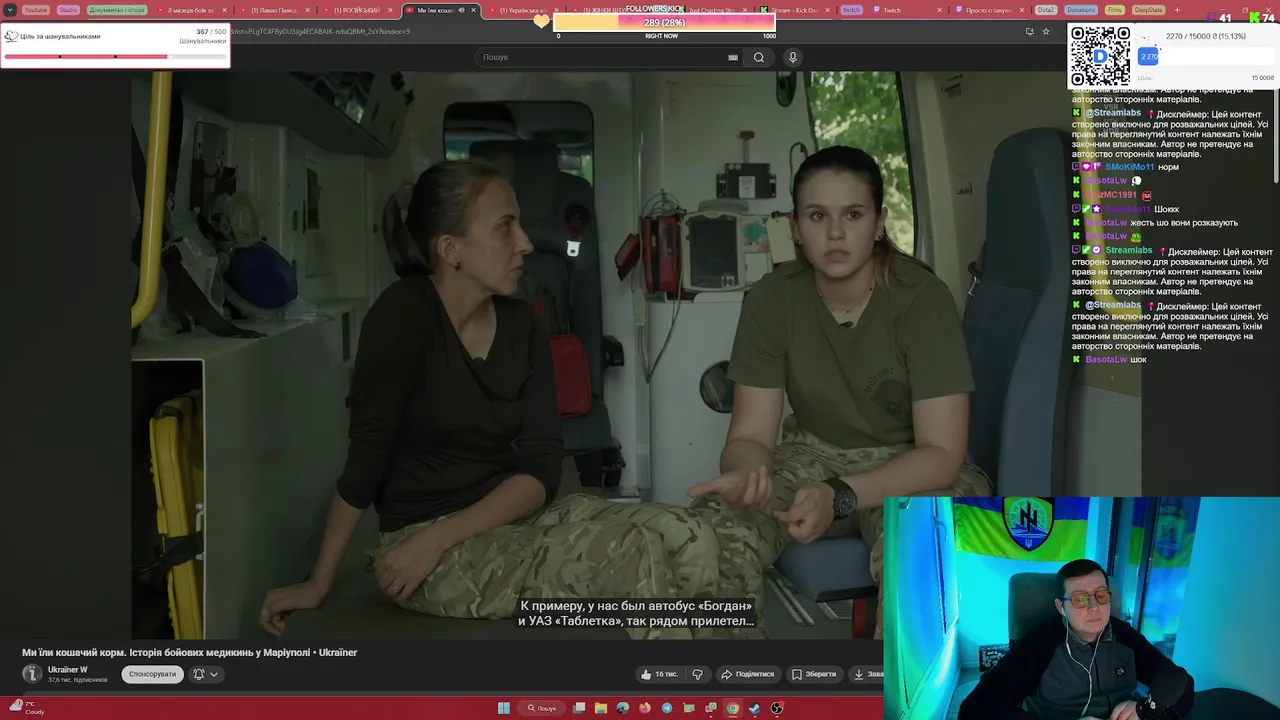Switch to the "(1) Павло Паліса" tab
The image size is (1280, 720).
(274, 10)
